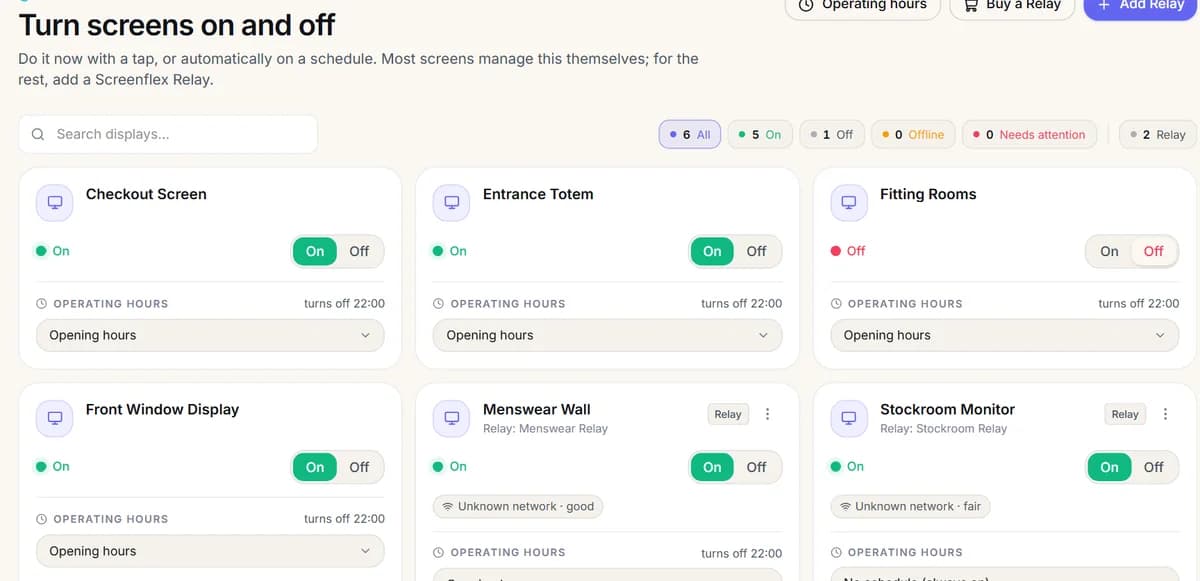Image resolution: width=1200 pixels, height=581 pixels.
Task: Click Fitting Rooms red Off status
Action: click(x=848, y=251)
